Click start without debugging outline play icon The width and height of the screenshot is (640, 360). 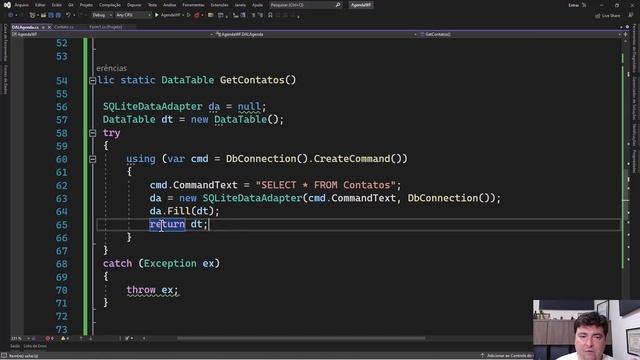[189, 15]
